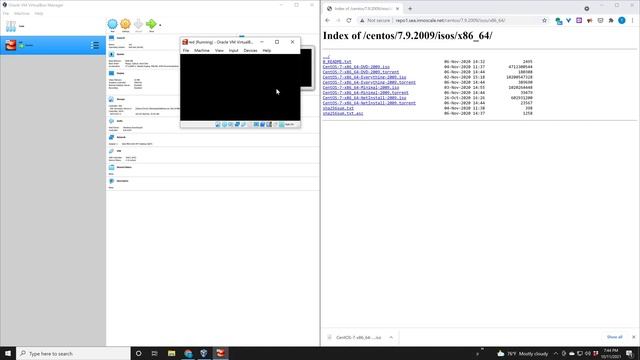Click CentOS-7-x86_64-NetInstall-2009.torrent link
Viewport: 640px width, 360px height.
point(369,103)
